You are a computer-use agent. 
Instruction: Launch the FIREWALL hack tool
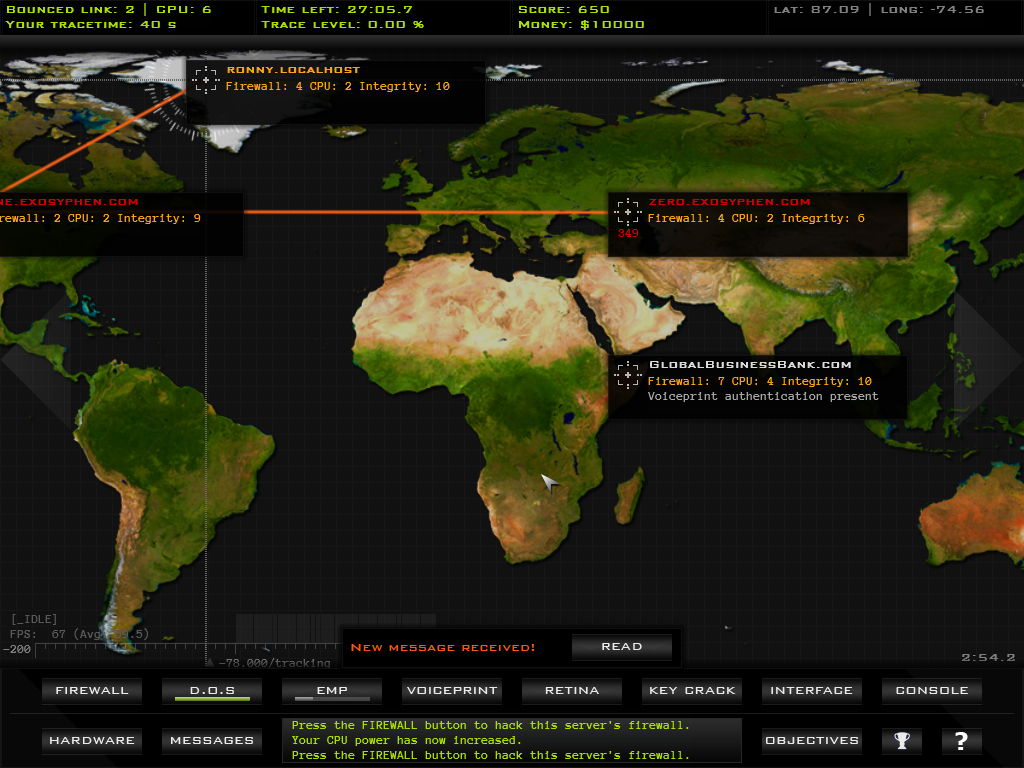point(92,691)
